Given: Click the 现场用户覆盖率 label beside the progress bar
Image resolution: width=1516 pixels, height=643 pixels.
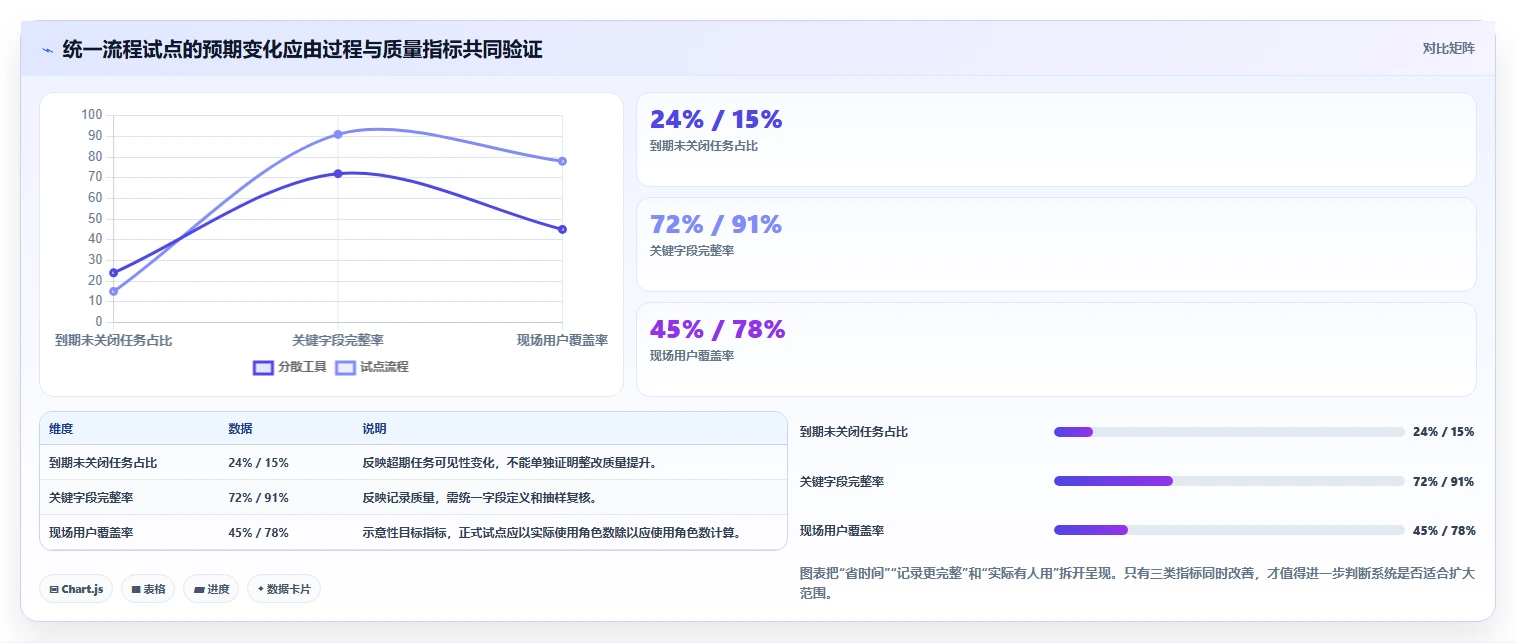Looking at the screenshot, I should pyautogui.click(x=842, y=531).
